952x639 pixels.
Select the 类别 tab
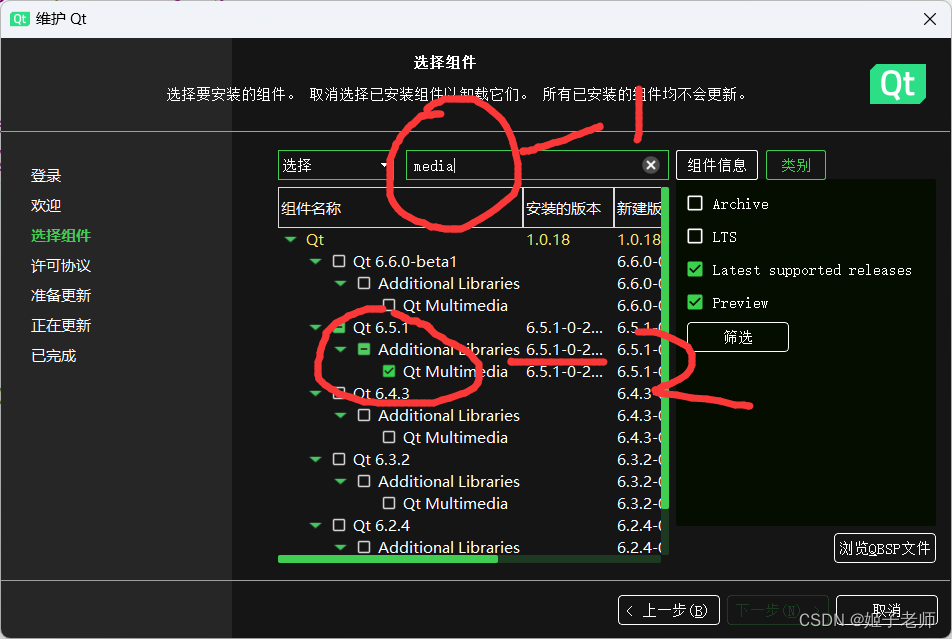pyautogui.click(x=795, y=165)
